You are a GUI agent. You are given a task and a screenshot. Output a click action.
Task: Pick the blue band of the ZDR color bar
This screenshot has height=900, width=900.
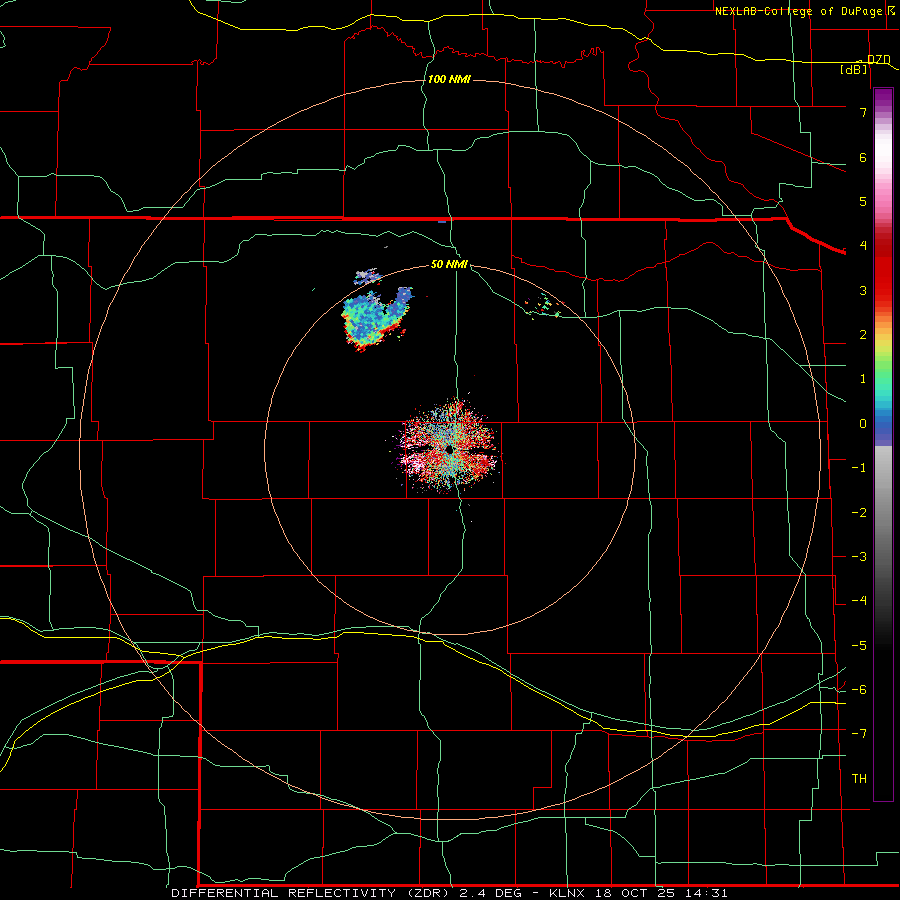click(883, 425)
